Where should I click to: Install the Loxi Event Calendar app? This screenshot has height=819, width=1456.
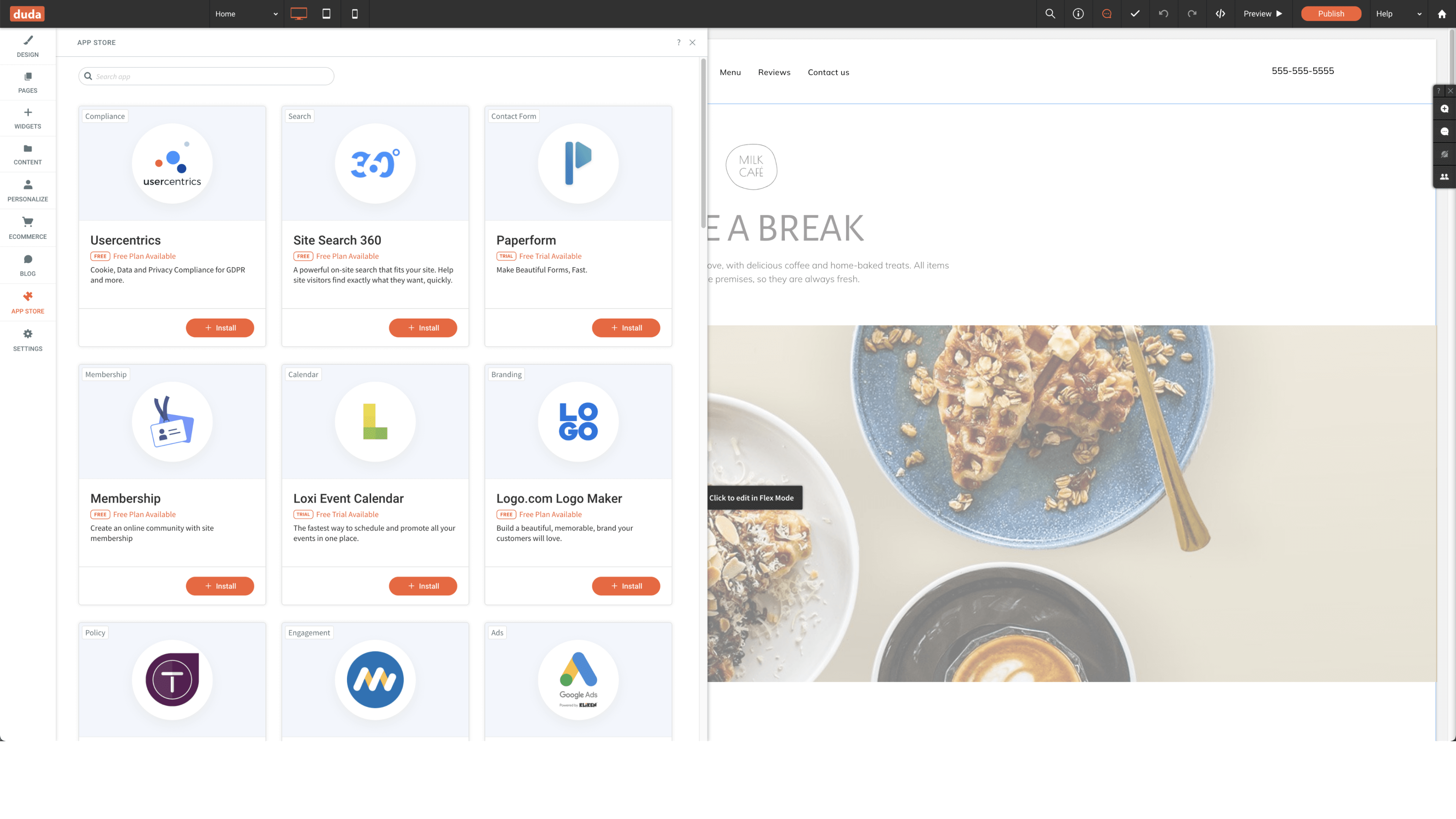click(x=422, y=586)
